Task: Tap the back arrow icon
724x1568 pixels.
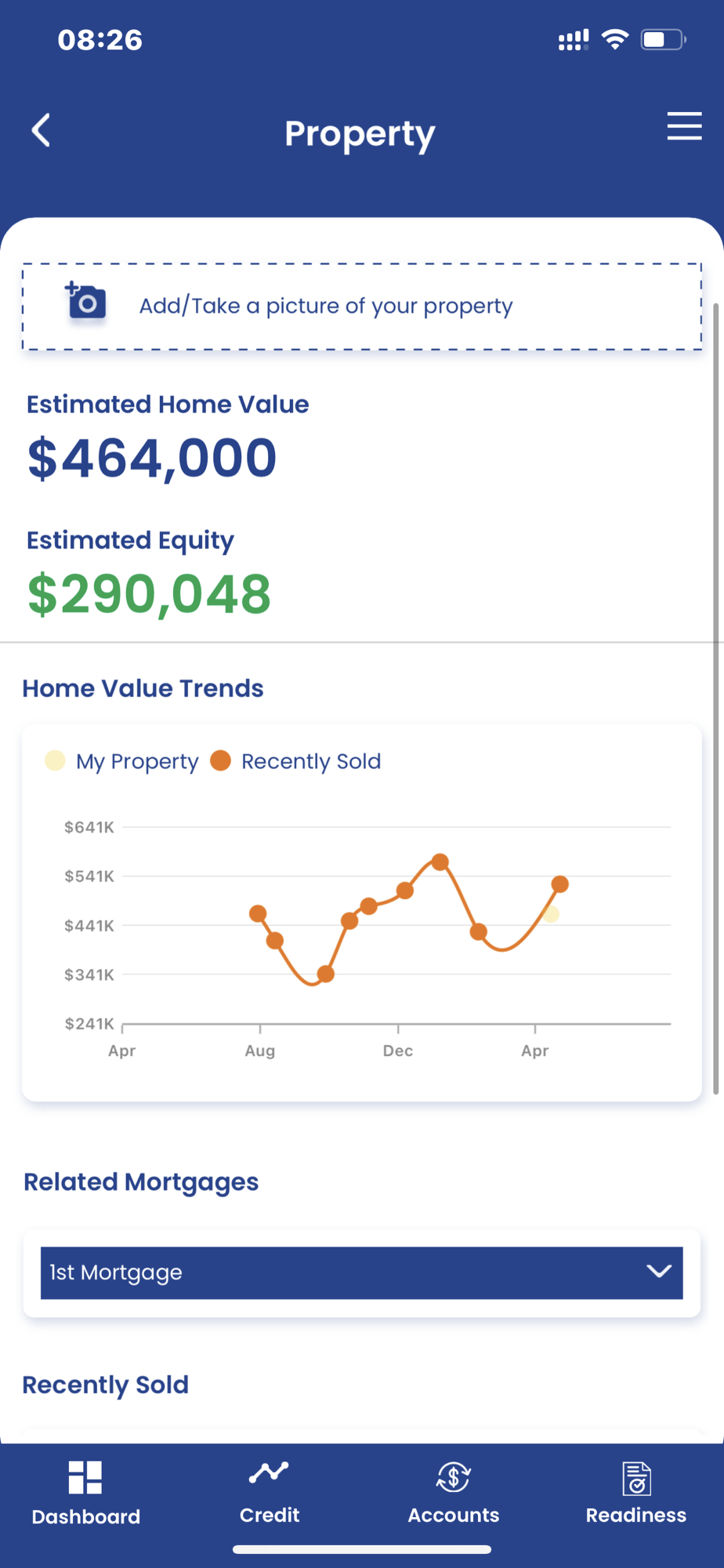Action: click(x=42, y=130)
